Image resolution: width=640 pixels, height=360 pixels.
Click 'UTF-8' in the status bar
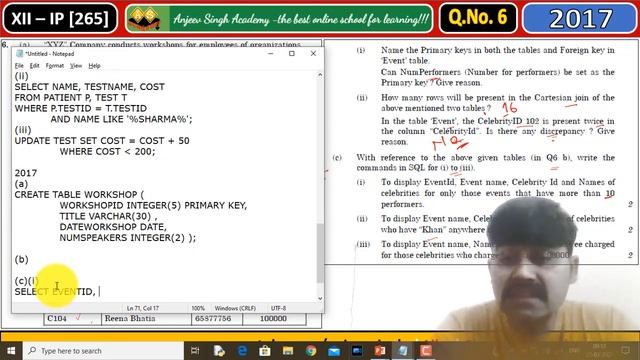coord(278,308)
